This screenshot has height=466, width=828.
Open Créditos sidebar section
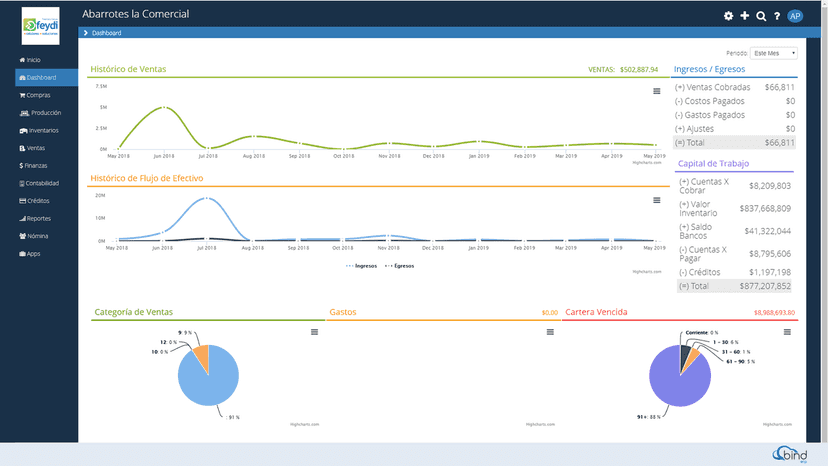coord(34,201)
